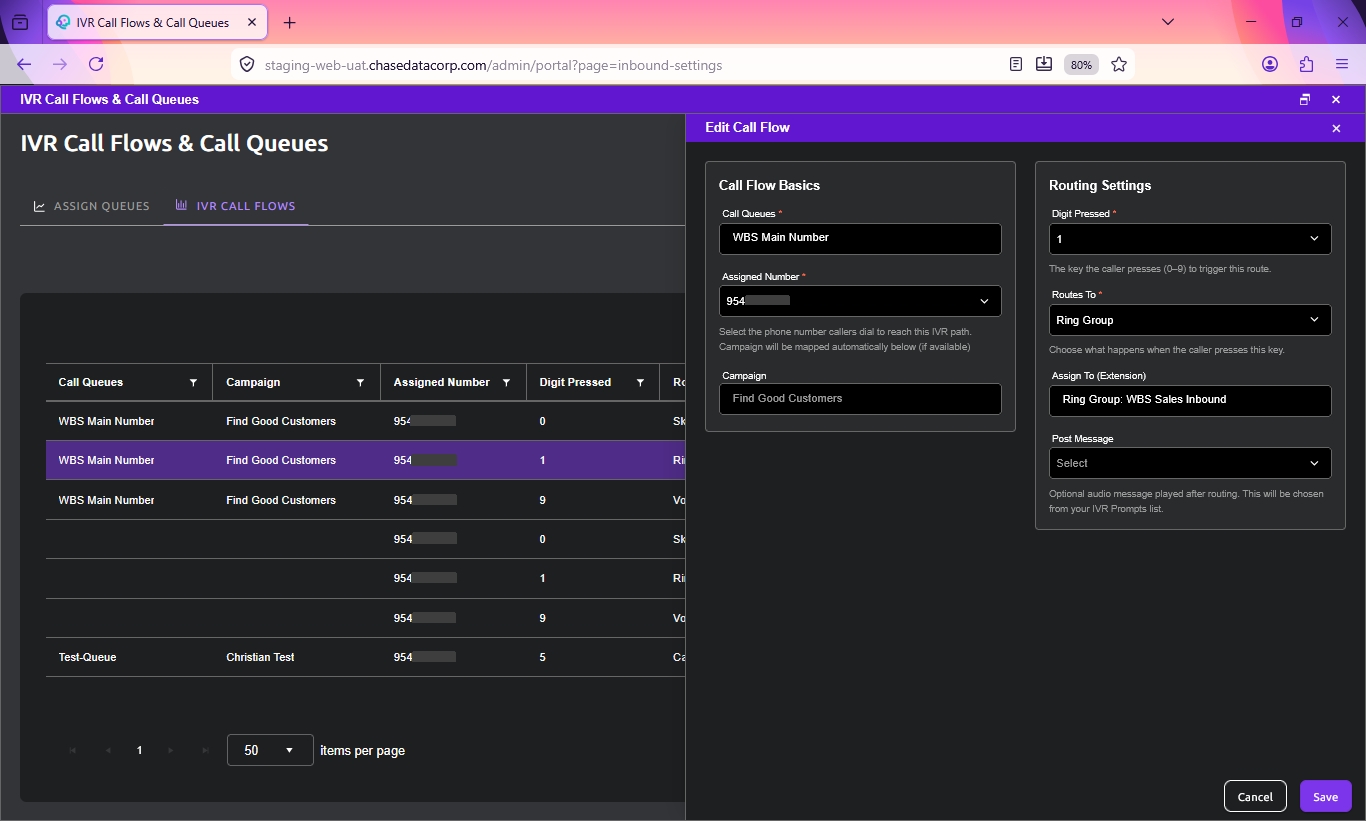Image resolution: width=1366 pixels, height=821 pixels.
Task: Go to previous page of results
Action: 107,750
